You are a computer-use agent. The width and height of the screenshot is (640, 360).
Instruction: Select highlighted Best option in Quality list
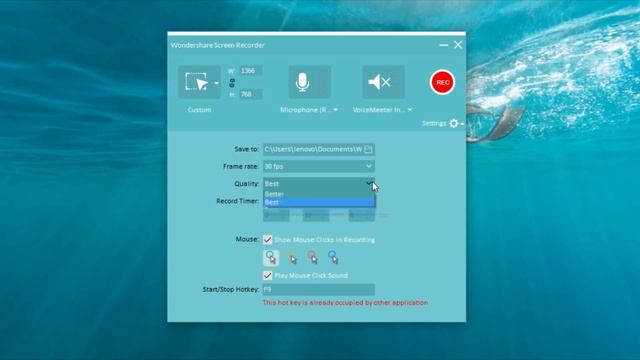319,202
